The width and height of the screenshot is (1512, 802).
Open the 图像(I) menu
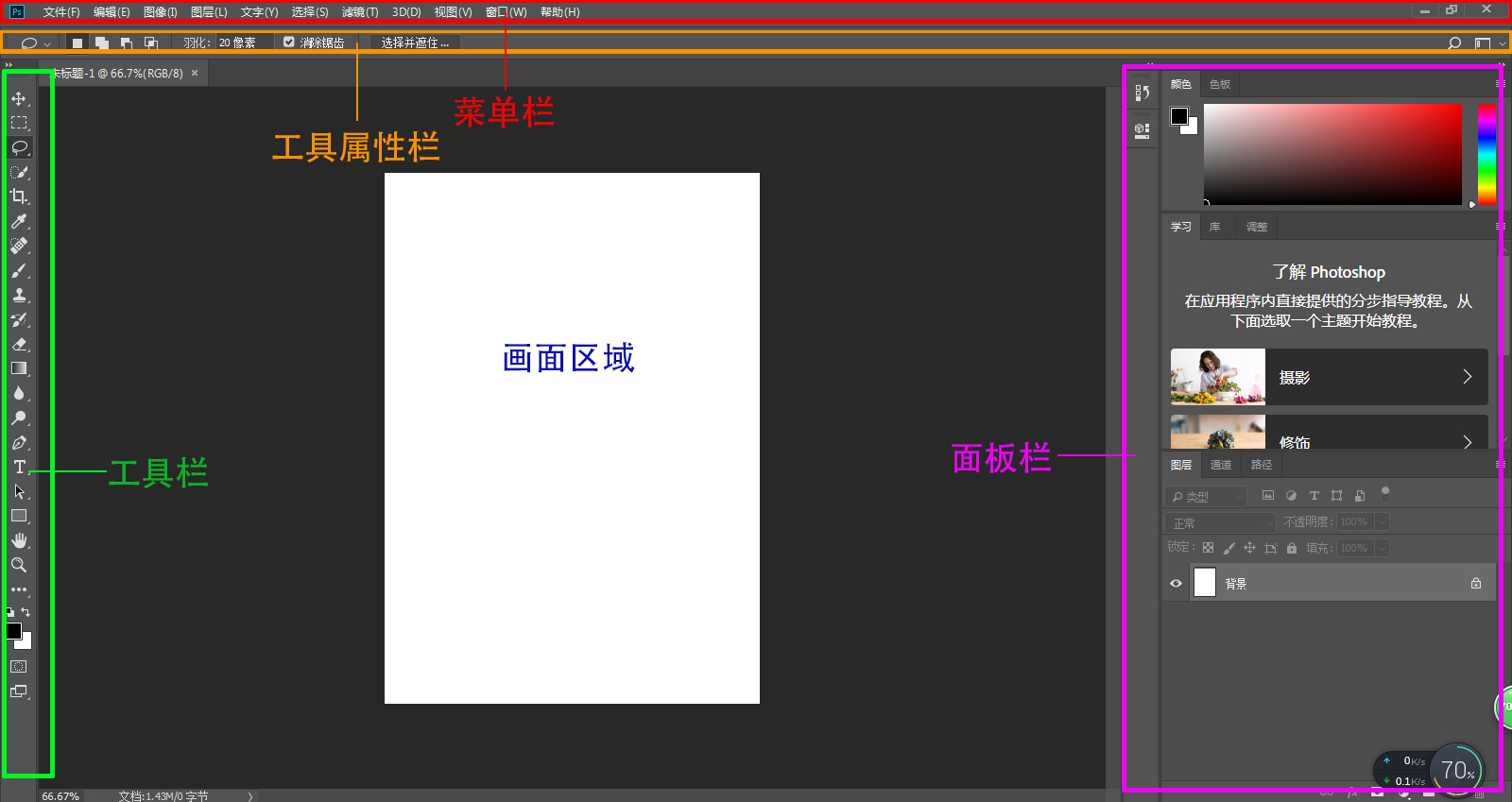coord(161,12)
